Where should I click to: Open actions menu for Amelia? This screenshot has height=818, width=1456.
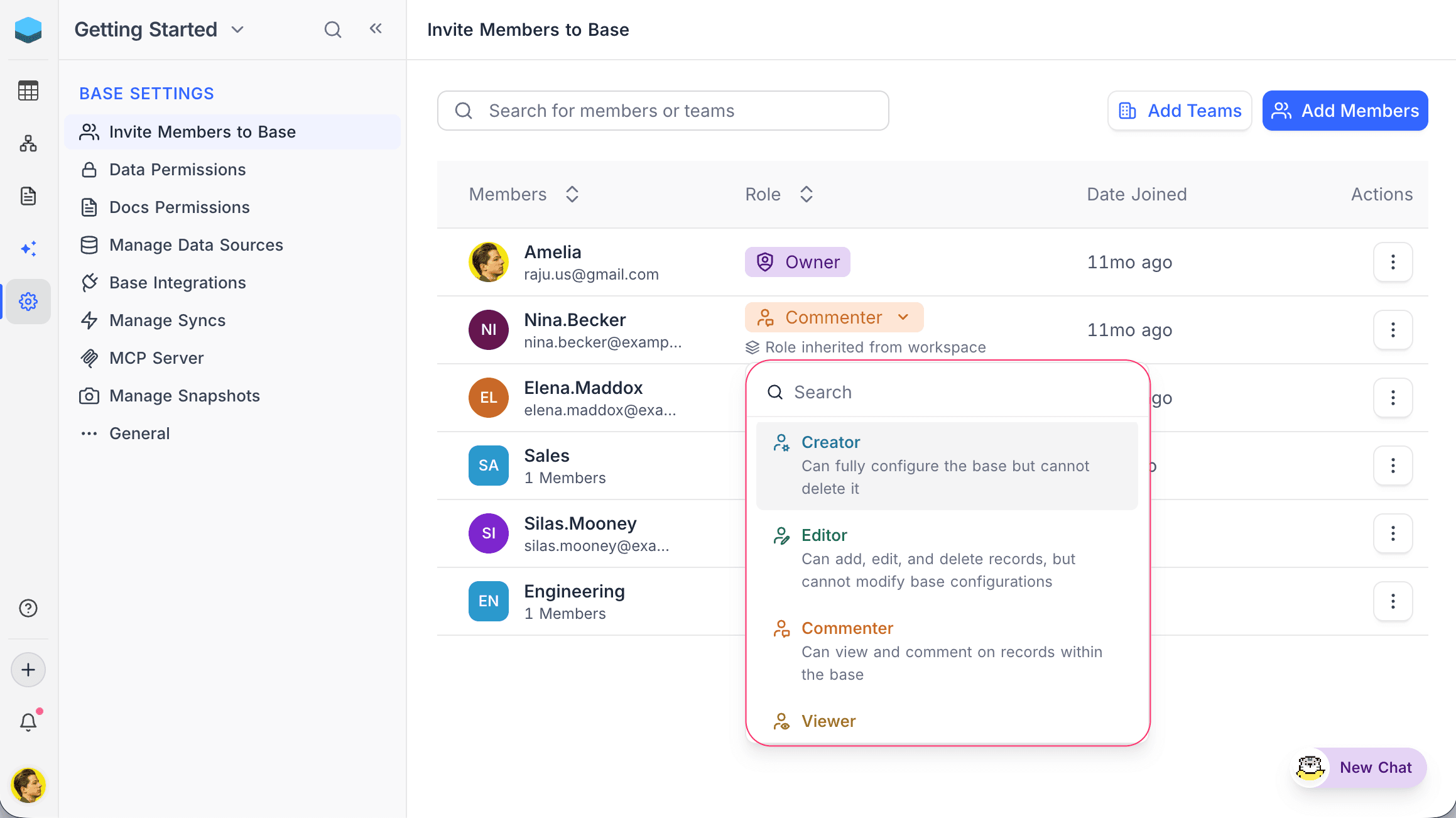point(1393,262)
